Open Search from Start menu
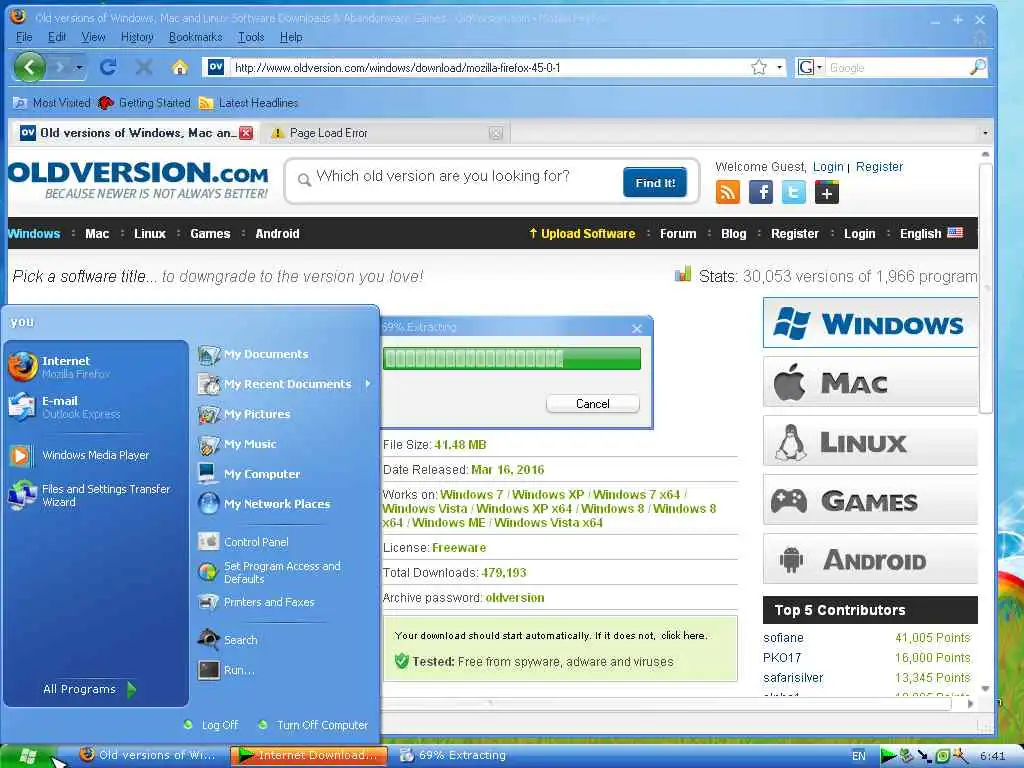This screenshot has height=768, width=1024. pos(285,640)
